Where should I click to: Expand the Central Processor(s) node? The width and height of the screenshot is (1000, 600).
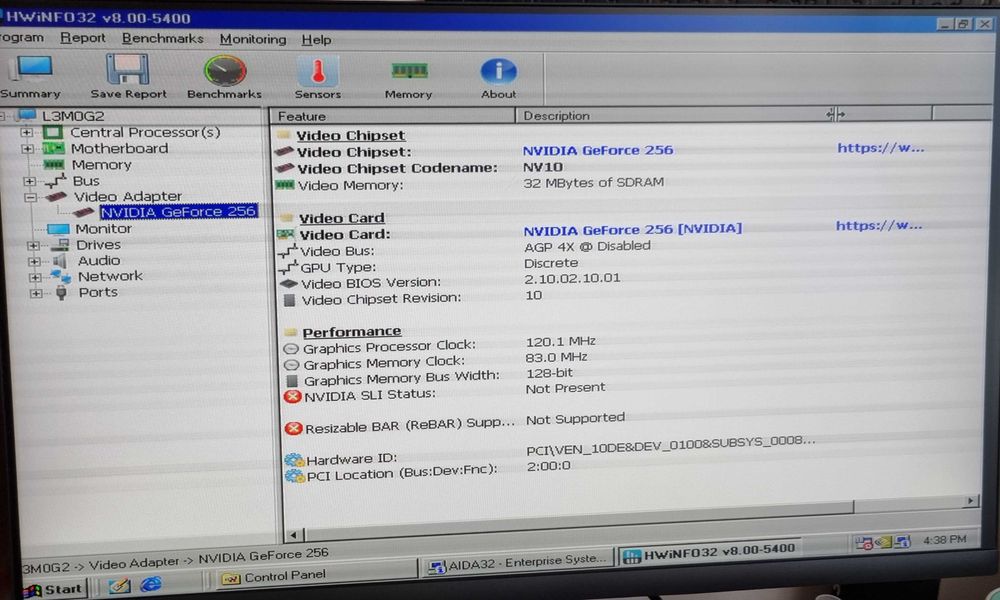(x=27, y=133)
